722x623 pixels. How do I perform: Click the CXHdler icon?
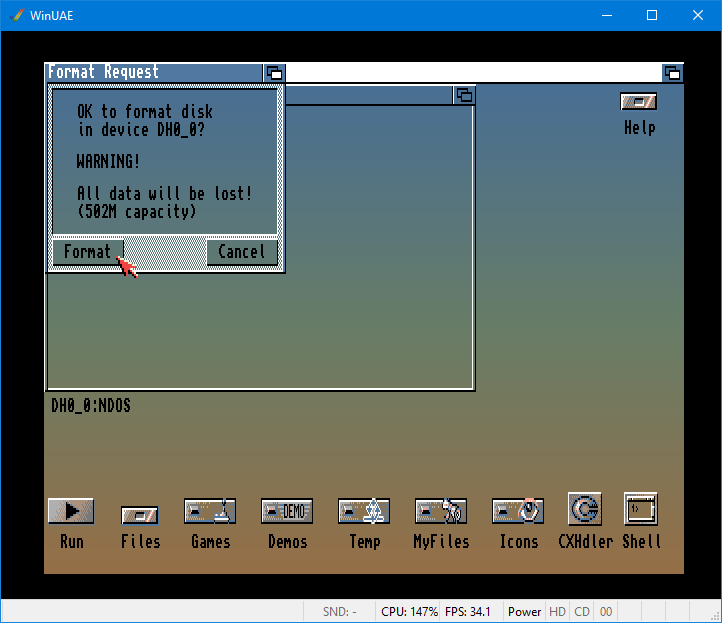584,509
